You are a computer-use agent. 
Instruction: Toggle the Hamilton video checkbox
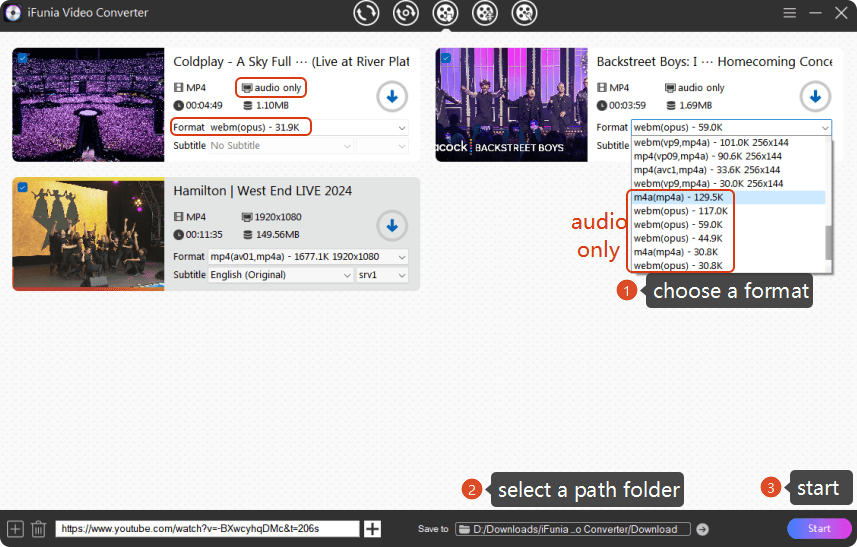[x=22, y=187]
